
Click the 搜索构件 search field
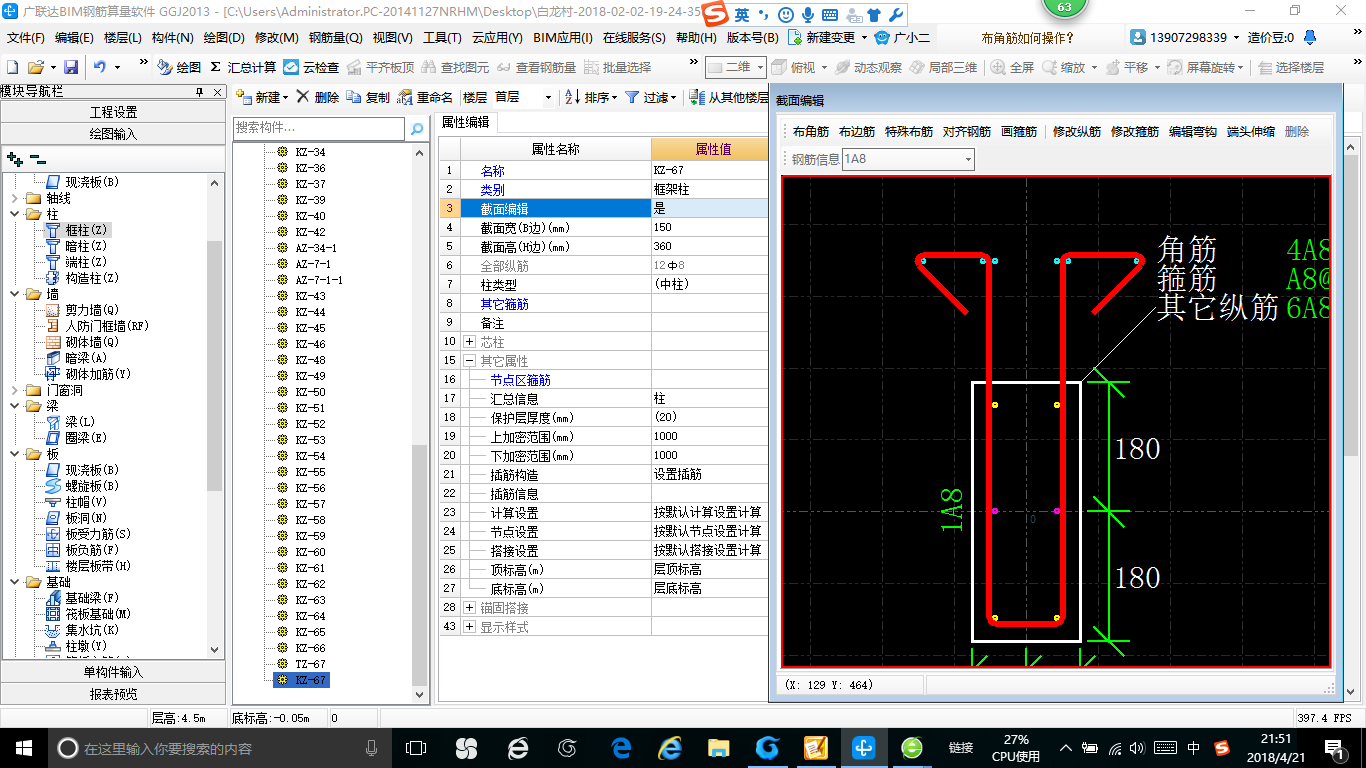pyautogui.click(x=319, y=129)
